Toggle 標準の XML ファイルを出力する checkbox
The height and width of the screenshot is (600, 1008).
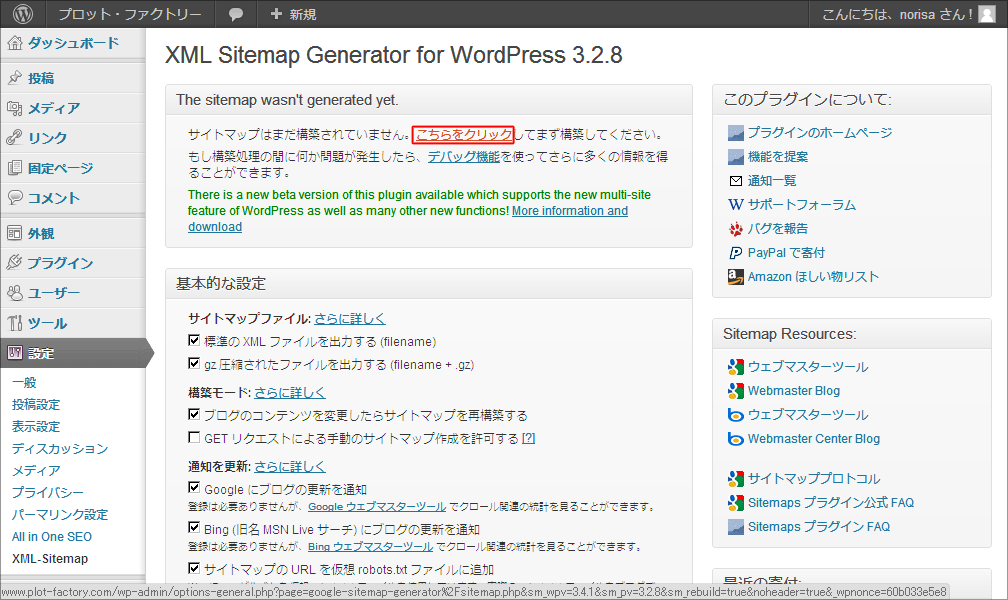[194, 340]
